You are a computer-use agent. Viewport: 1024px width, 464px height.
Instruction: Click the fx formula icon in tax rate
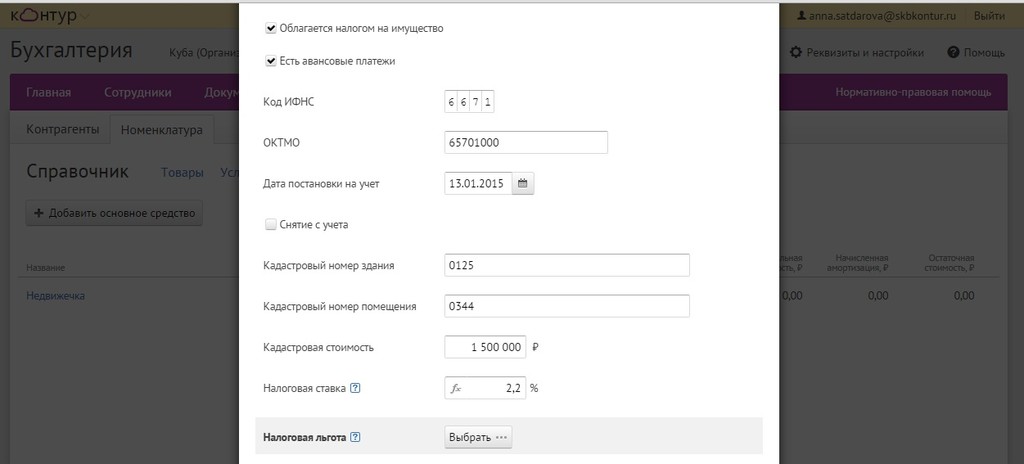(456, 388)
